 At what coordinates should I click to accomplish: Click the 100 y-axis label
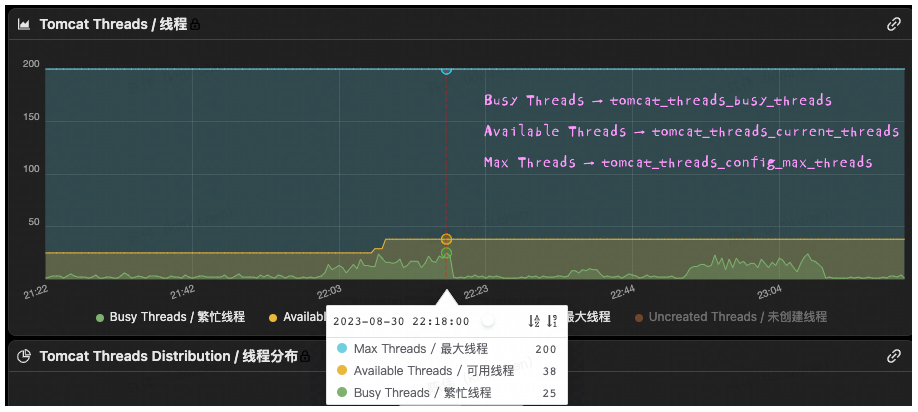pos(31,169)
